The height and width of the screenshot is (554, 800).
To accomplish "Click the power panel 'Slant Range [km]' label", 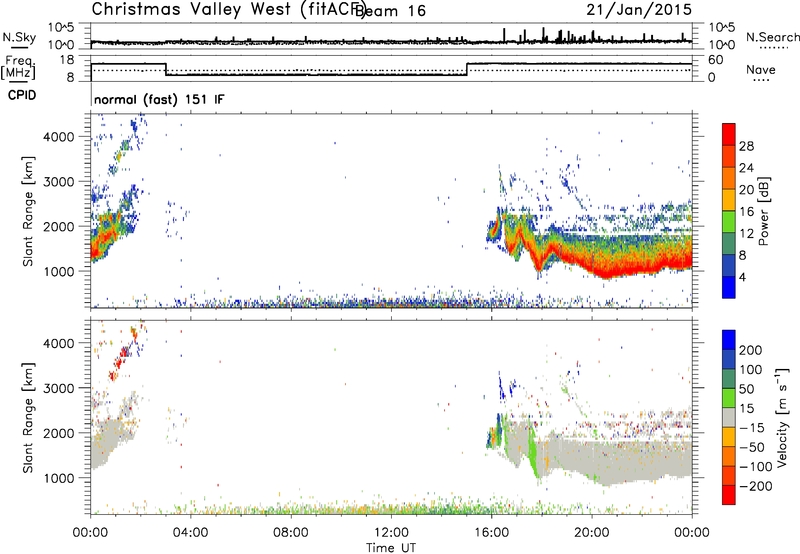I will tap(28, 211).
